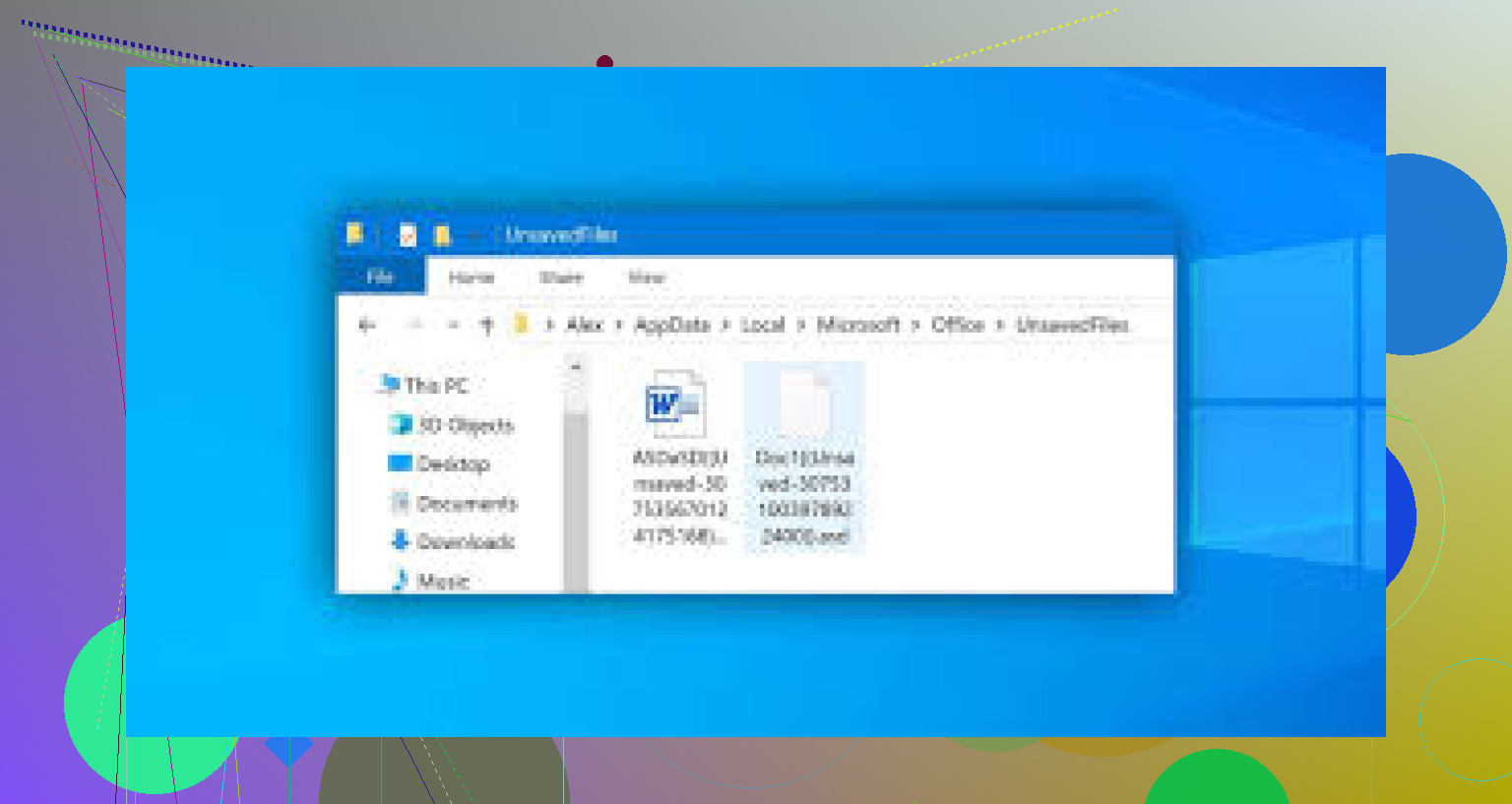Click the navigation pane scroll up arrow

[576, 368]
